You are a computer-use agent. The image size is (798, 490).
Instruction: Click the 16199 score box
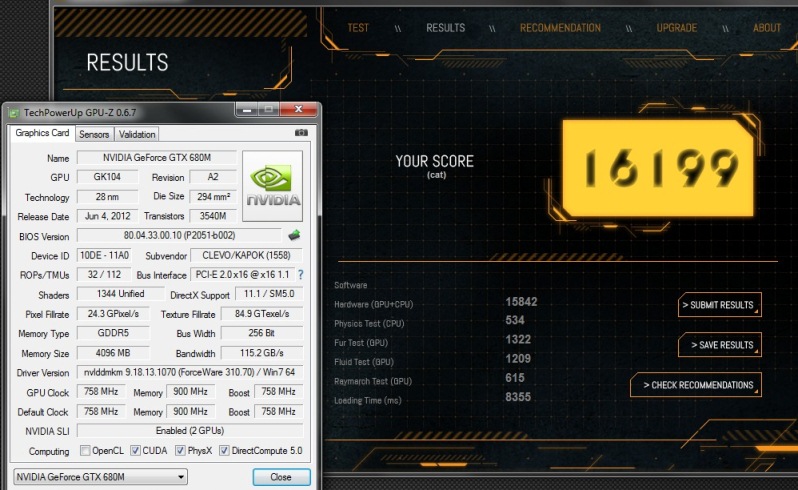click(658, 168)
